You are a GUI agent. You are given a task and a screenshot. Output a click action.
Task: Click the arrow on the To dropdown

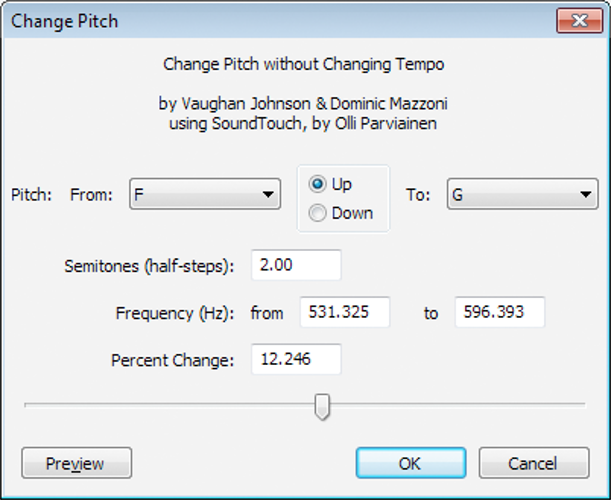(x=585, y=195)
